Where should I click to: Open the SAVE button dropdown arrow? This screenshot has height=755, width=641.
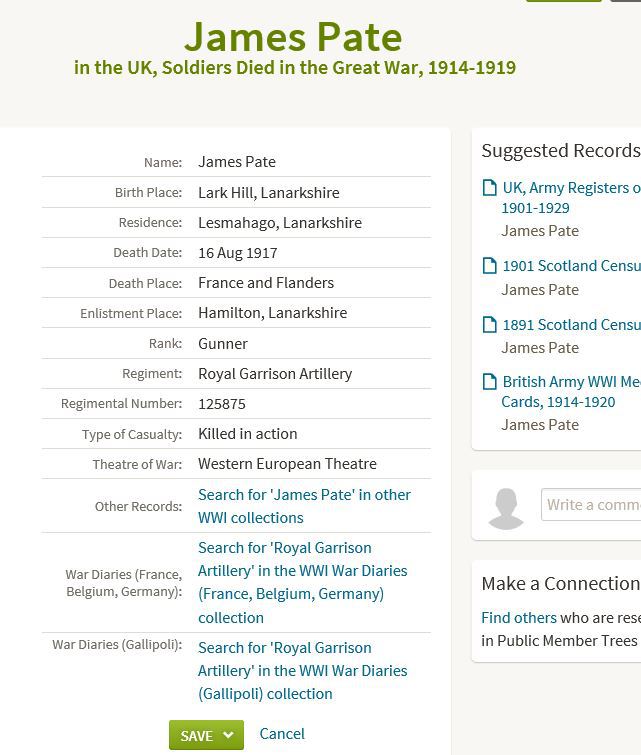229,735
